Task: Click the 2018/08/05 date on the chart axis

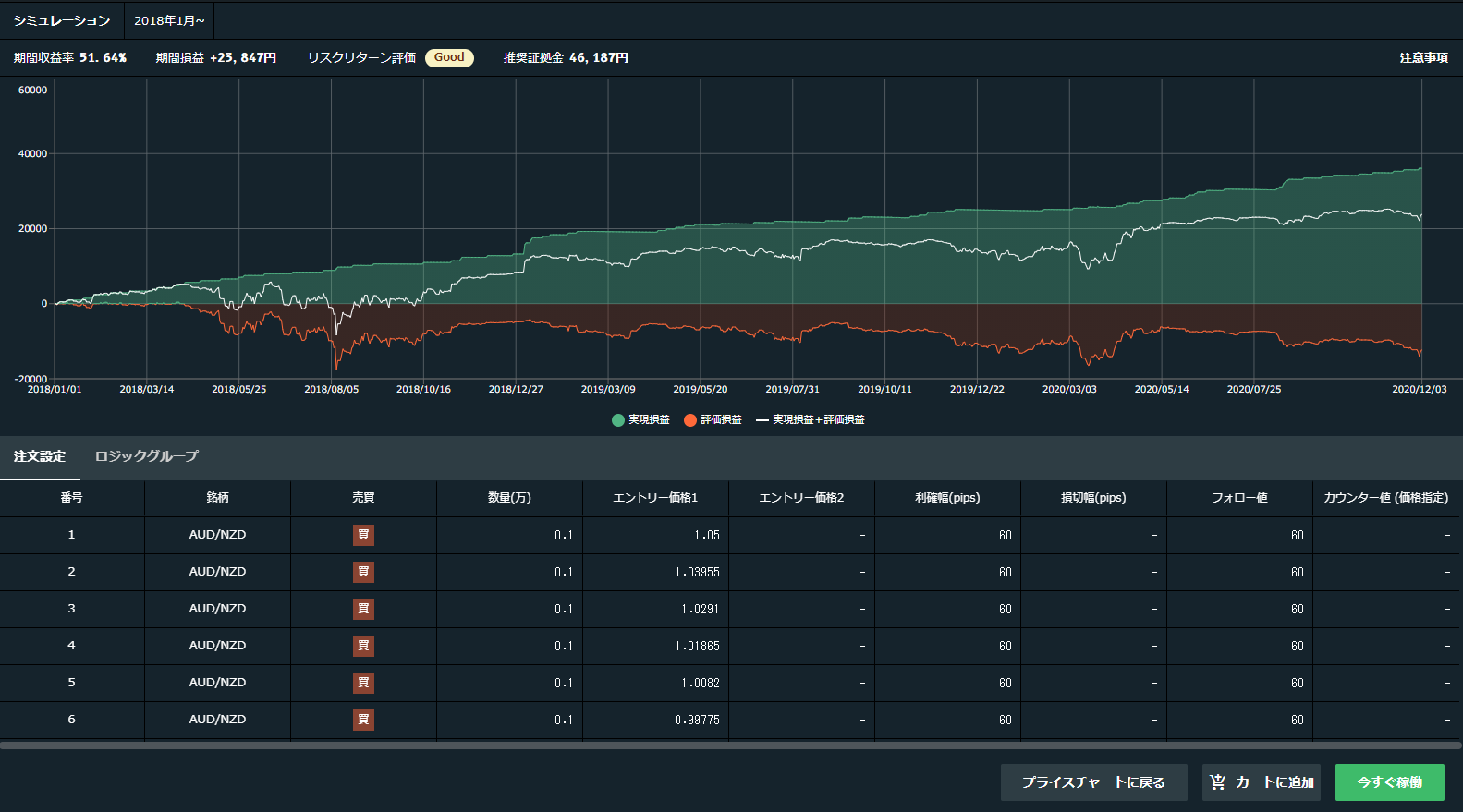Action: point(332,389)
